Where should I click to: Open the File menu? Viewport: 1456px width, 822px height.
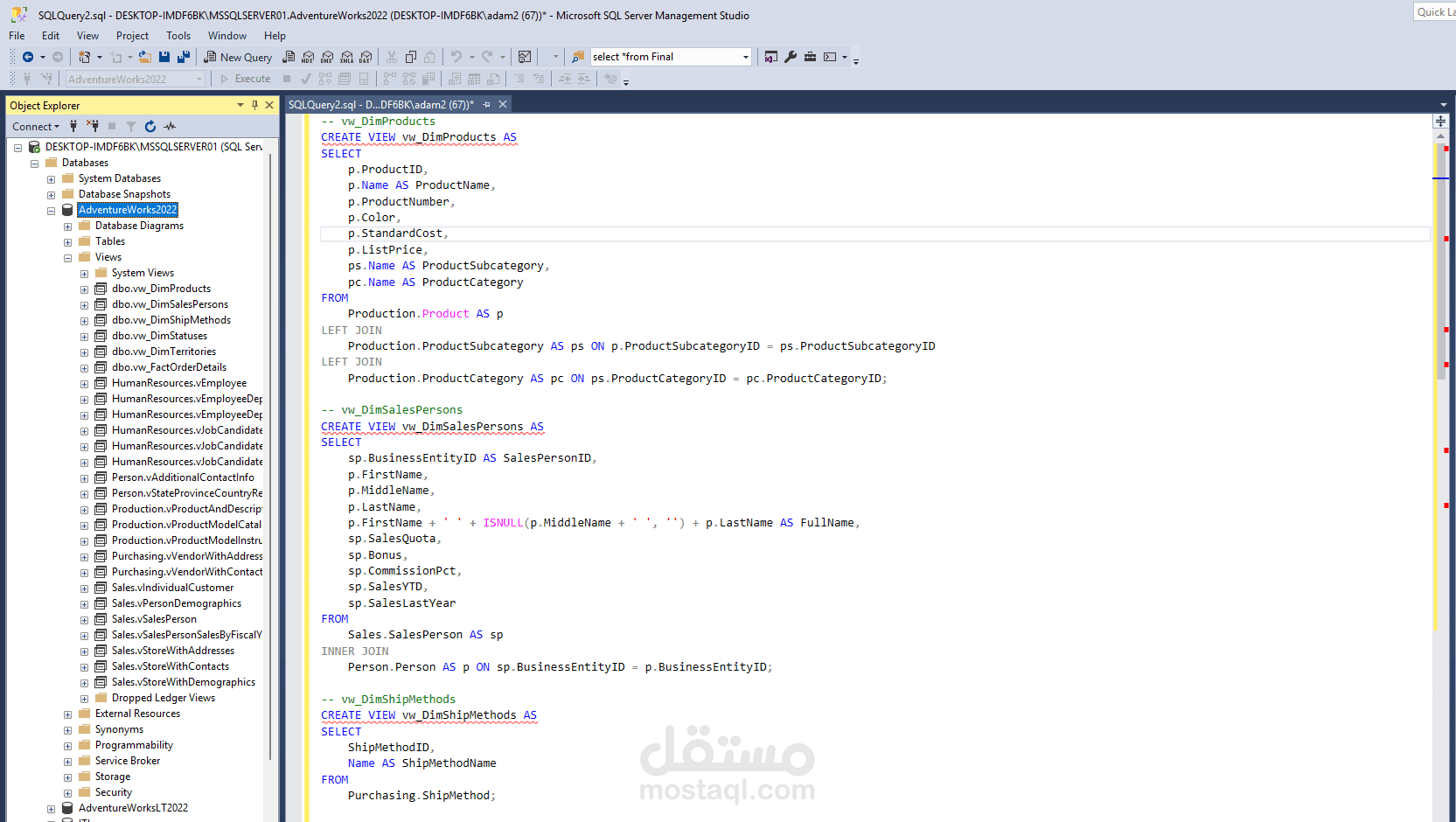pos(17,36)
